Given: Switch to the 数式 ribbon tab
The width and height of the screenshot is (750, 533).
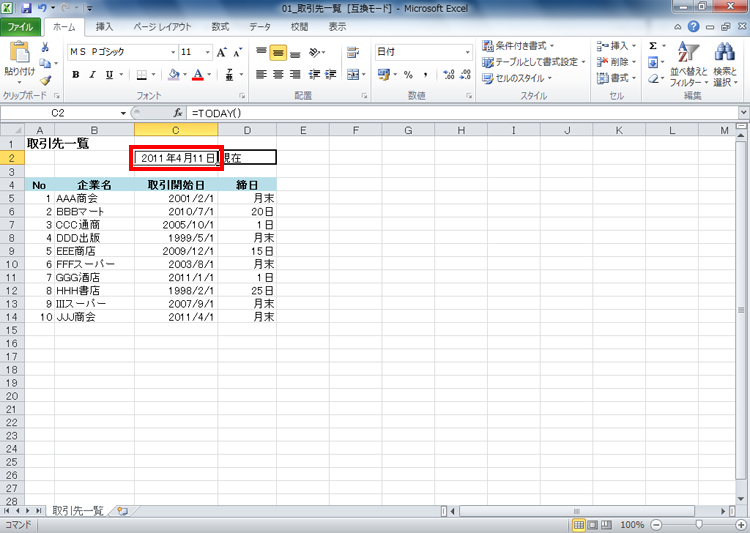Looking at the screenshot, I should (220, 27).
